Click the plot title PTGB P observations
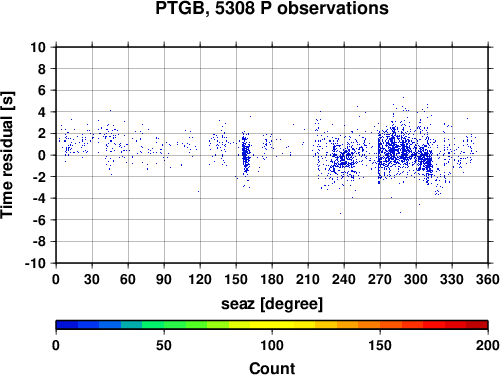This screenshot has height=375, width=500. (x=272, y=8)
